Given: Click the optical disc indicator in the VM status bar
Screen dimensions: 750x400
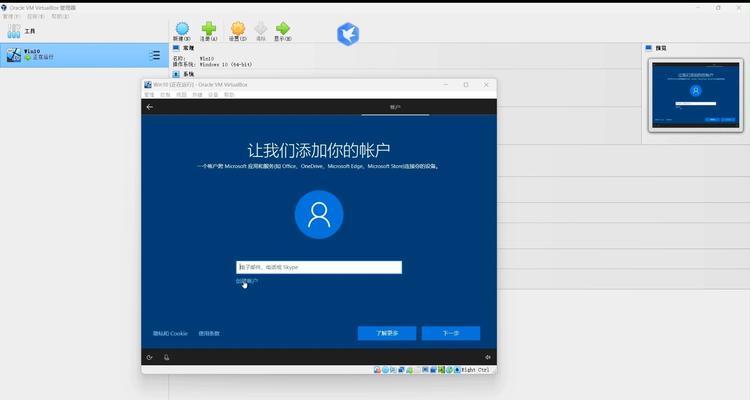Looking at the screenshot, I should (x=386, y=370).
